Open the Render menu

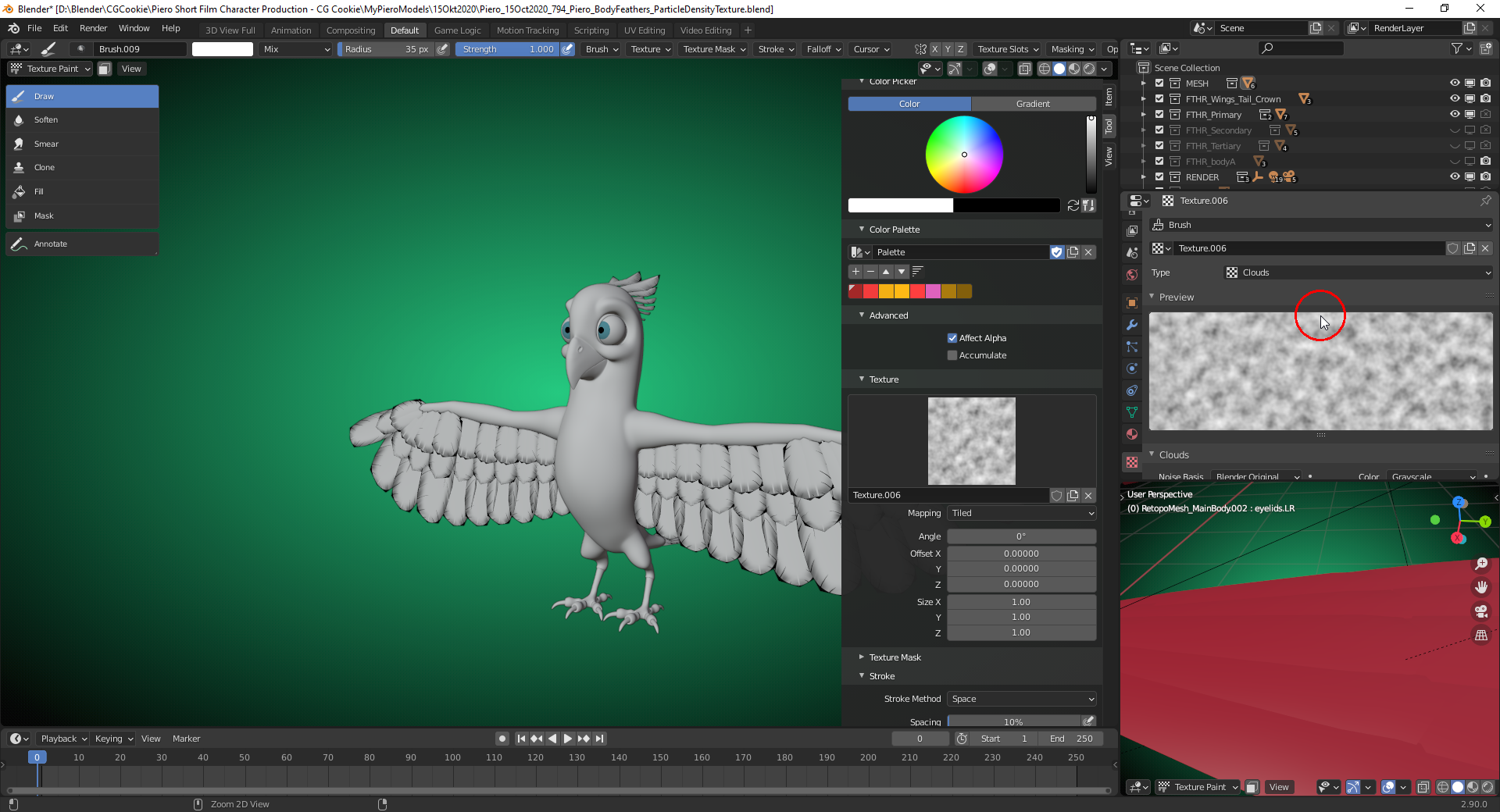pos(93,28)
